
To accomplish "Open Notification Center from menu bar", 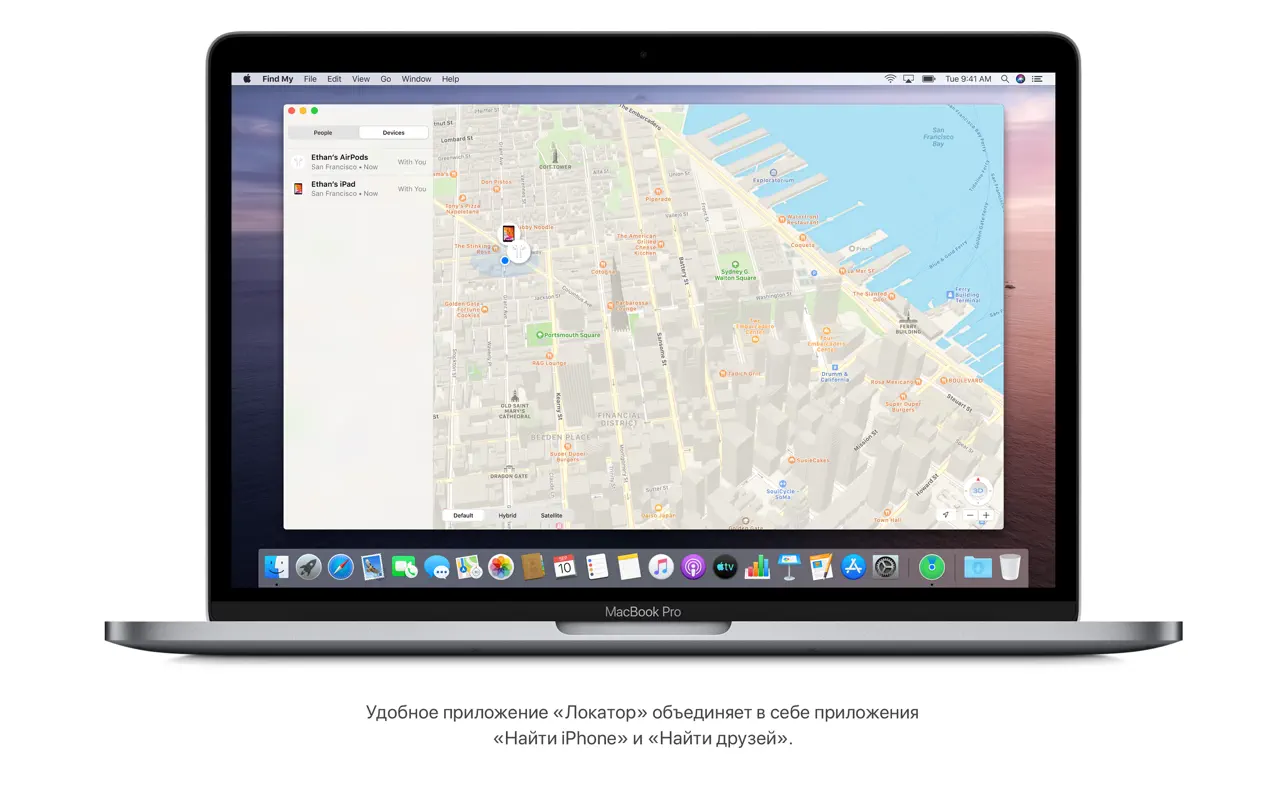I will (x=1037, y=79).
